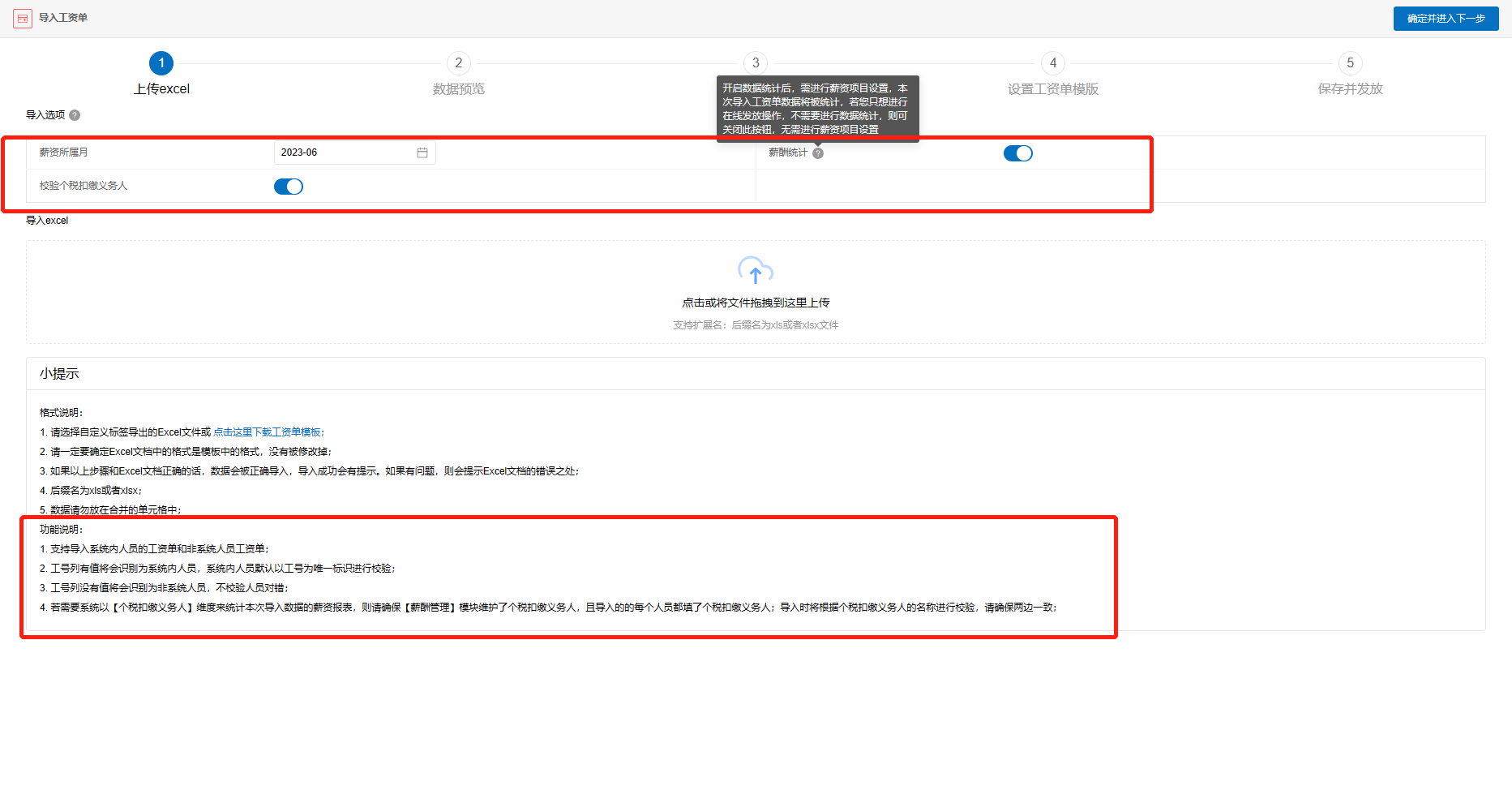Open the calendar icon in the date field
Viewport: 1512px width, 786px height.
pos(422,152)
